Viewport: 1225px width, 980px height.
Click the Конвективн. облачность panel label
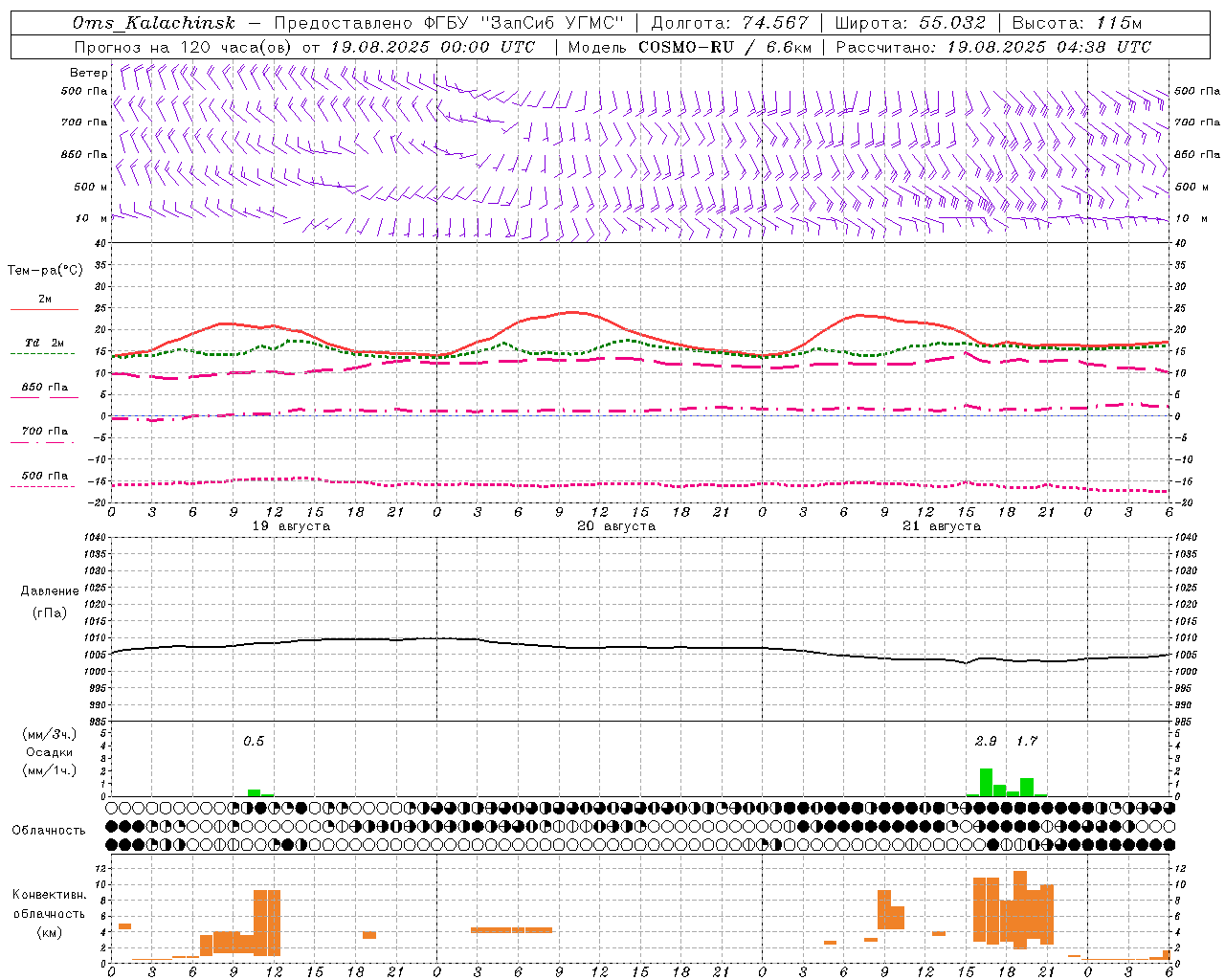(50, 904)
